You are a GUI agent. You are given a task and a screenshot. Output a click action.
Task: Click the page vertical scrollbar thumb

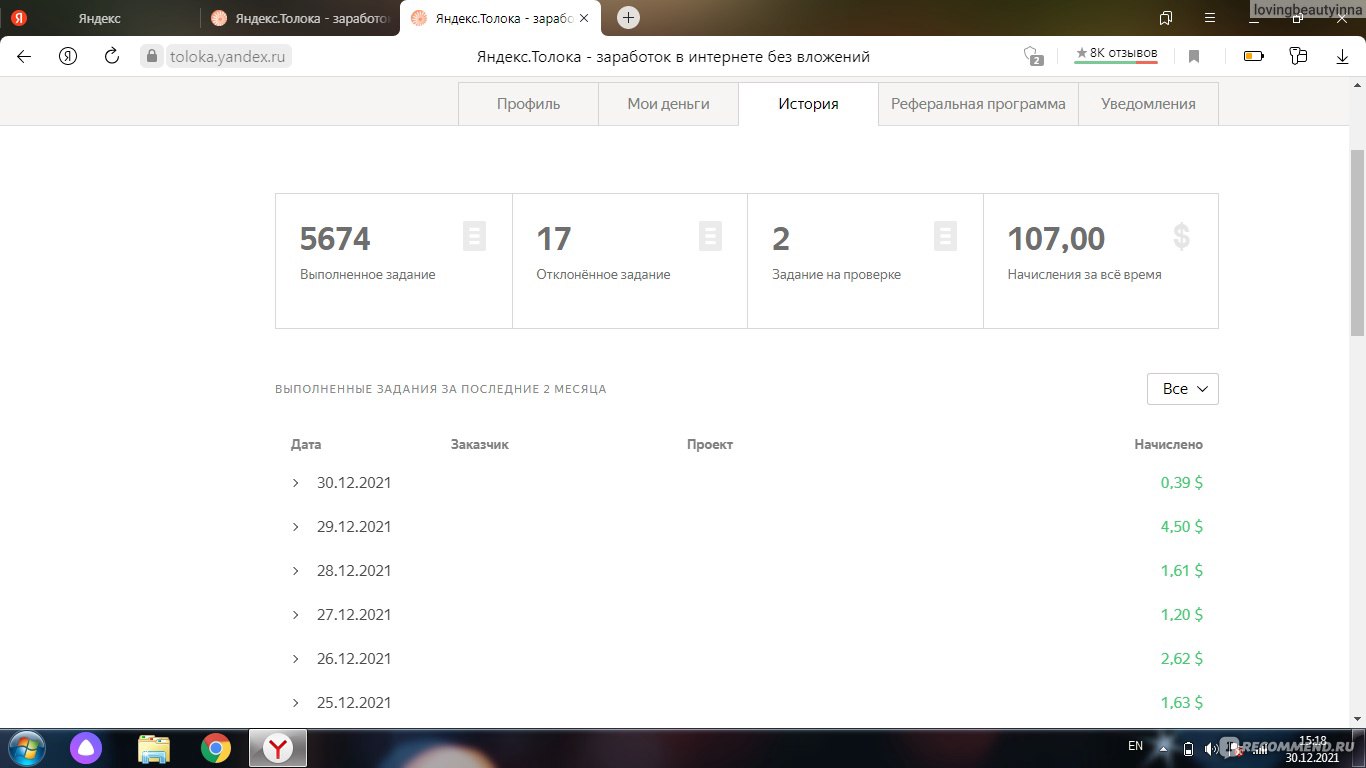point(1357,242)
